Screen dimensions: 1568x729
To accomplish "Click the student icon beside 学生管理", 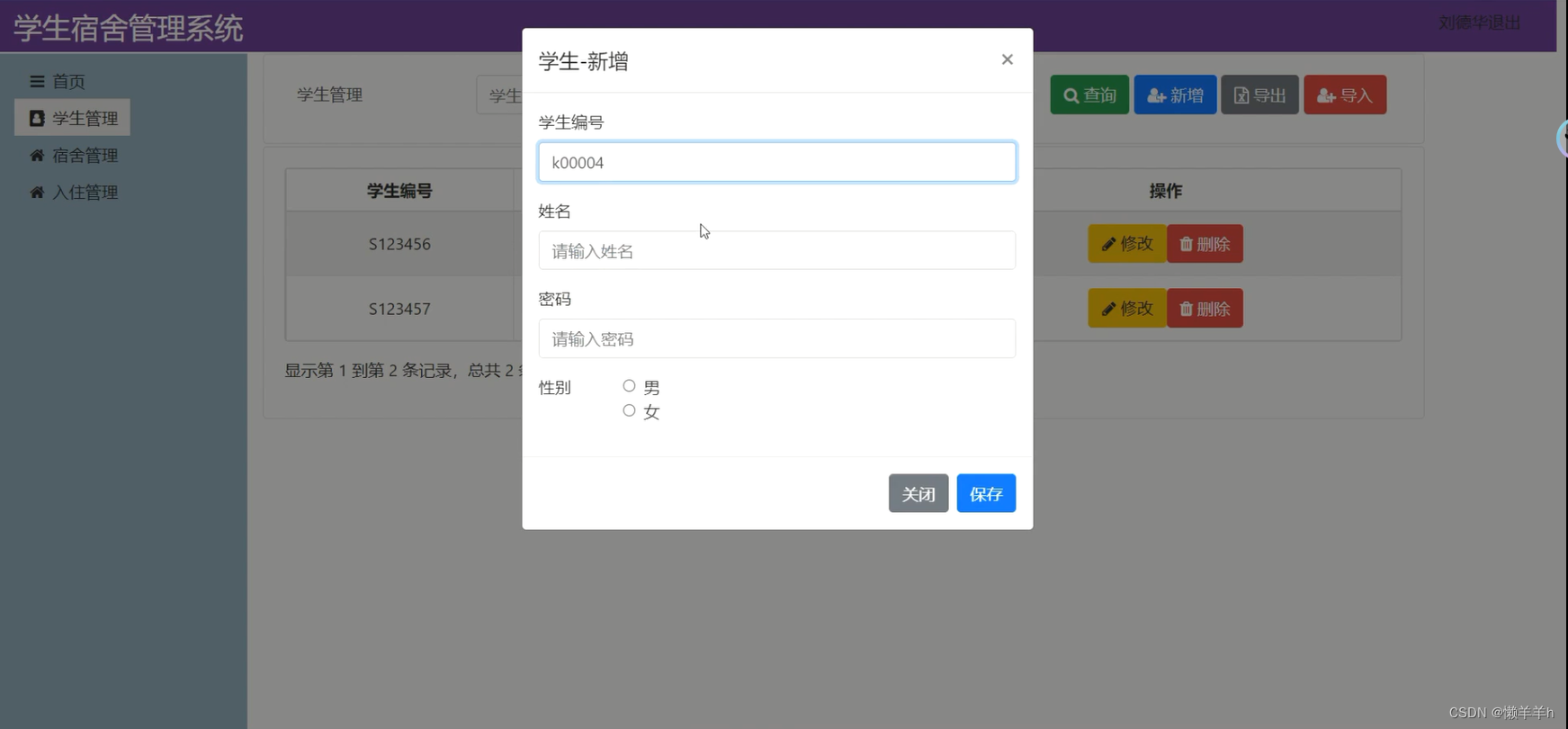I will click(x=37, y=118).
